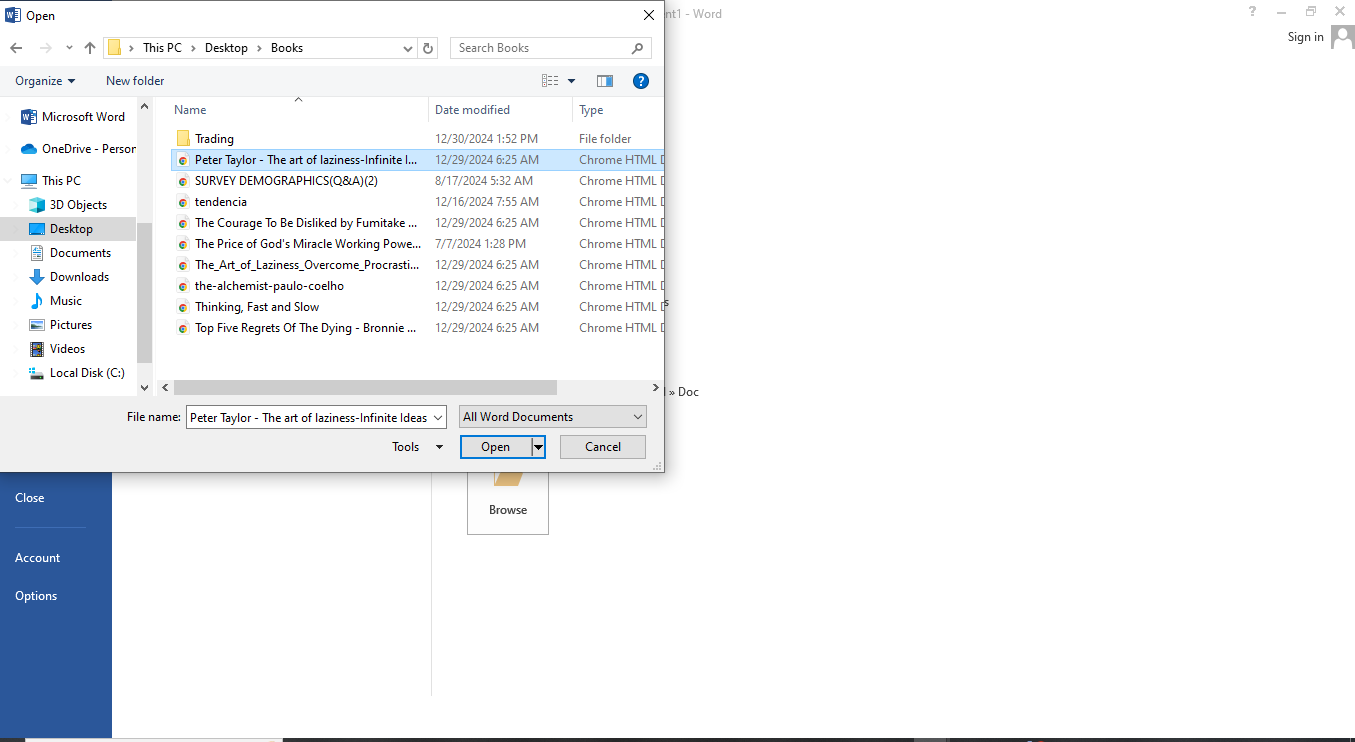
Task: Sort files by Date modified column
Action: (x=472, y=110)
